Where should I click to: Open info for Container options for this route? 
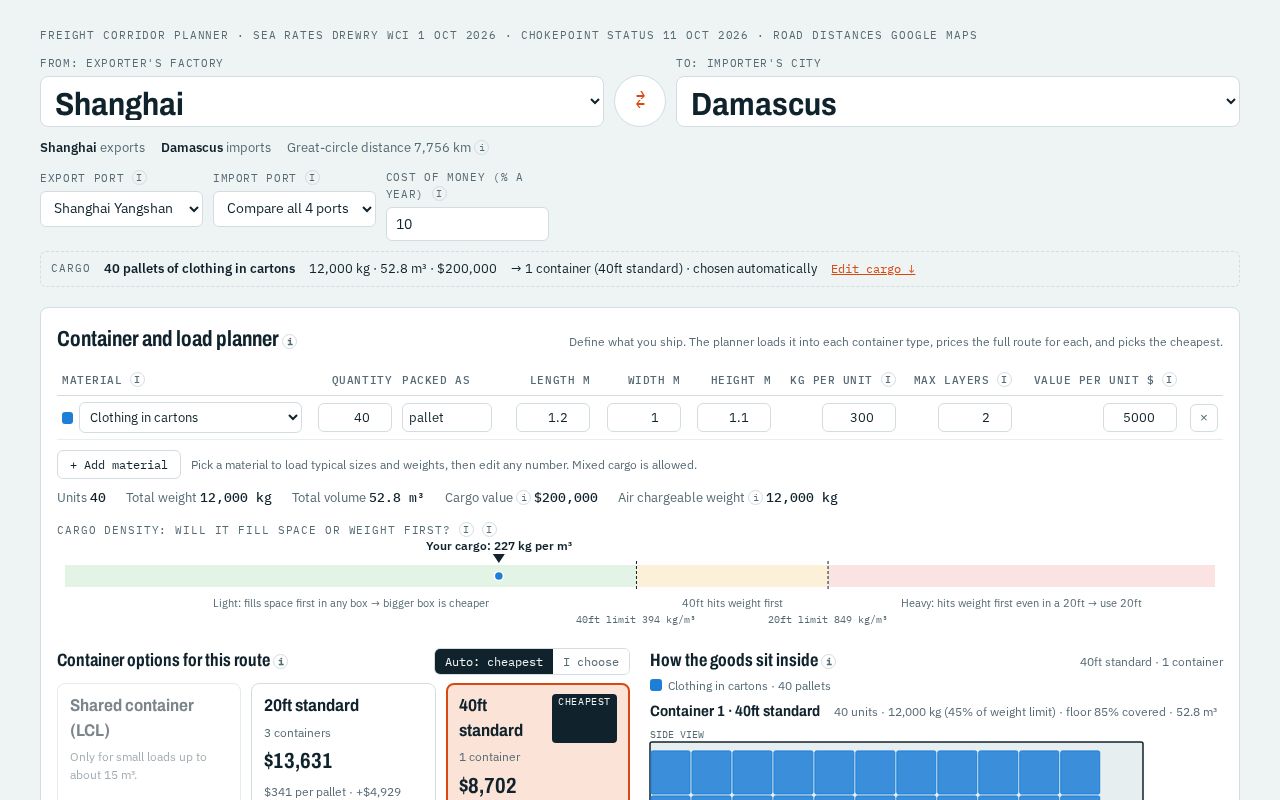pos(281,661)
